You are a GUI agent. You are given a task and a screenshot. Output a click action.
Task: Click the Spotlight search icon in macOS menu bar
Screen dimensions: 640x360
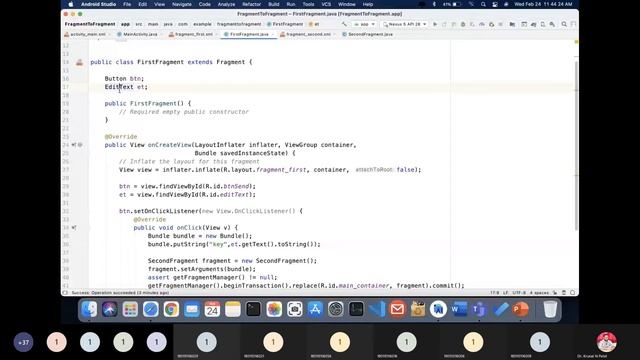point(483,4)
